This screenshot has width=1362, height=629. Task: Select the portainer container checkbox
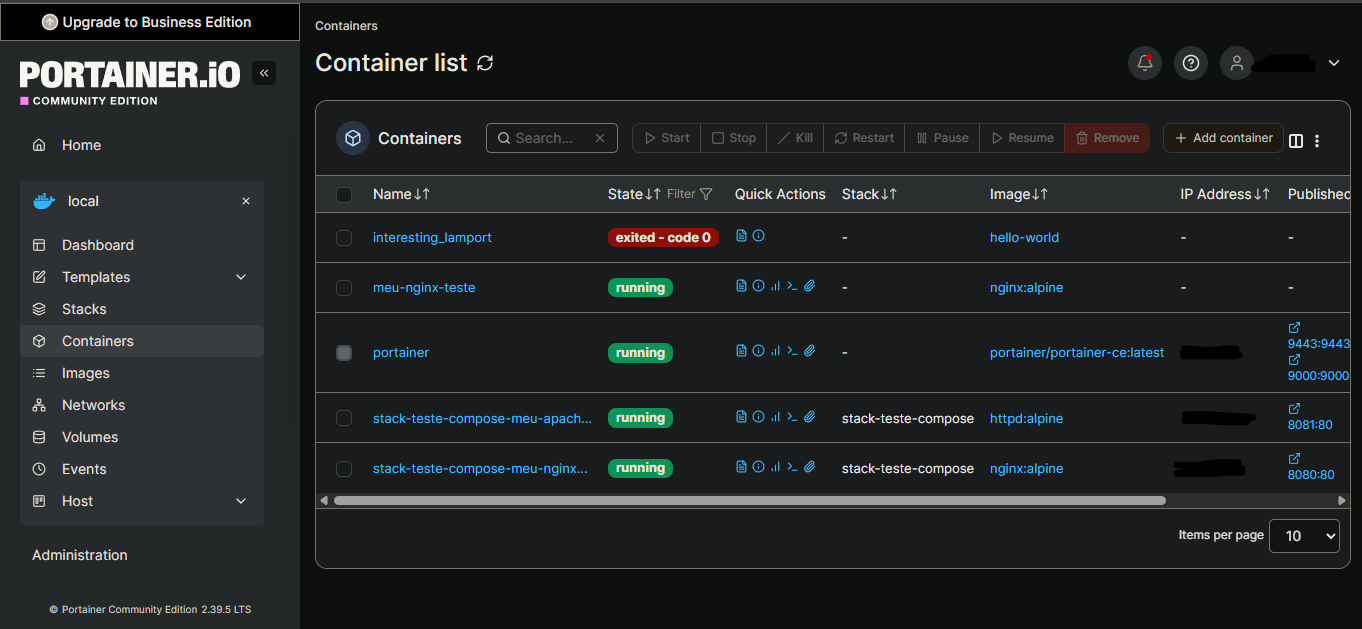point(344,353)
